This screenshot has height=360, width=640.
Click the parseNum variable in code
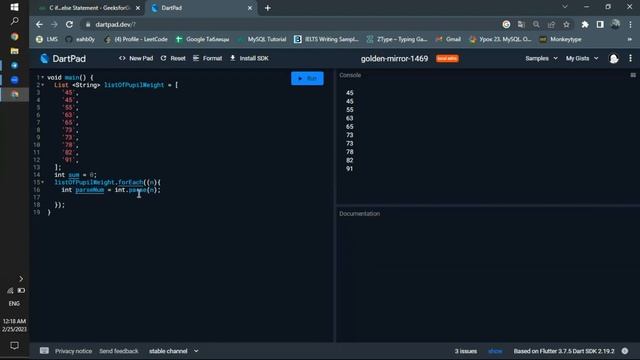[90, 190]
